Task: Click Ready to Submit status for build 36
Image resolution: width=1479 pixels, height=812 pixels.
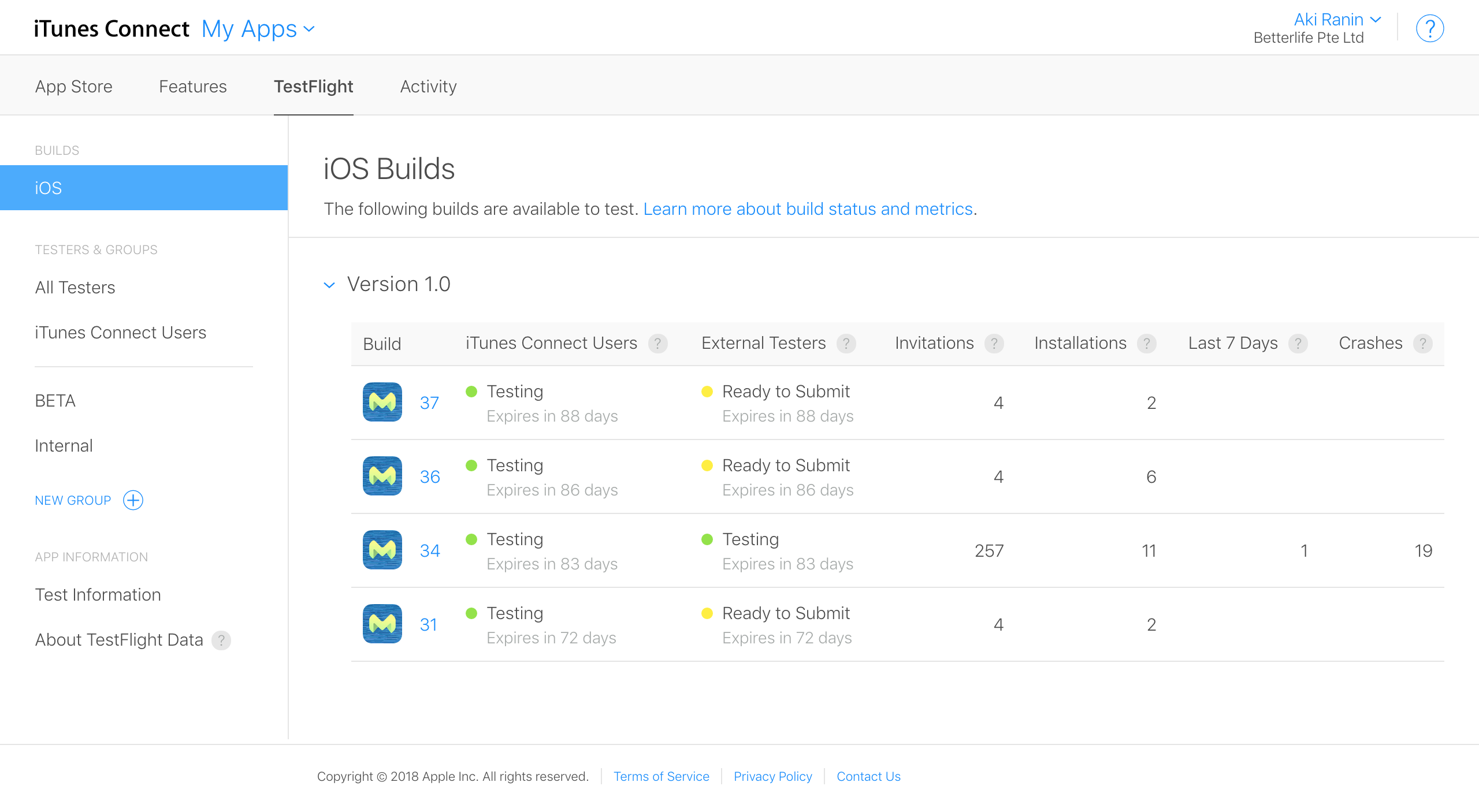Action: (786, 465)
